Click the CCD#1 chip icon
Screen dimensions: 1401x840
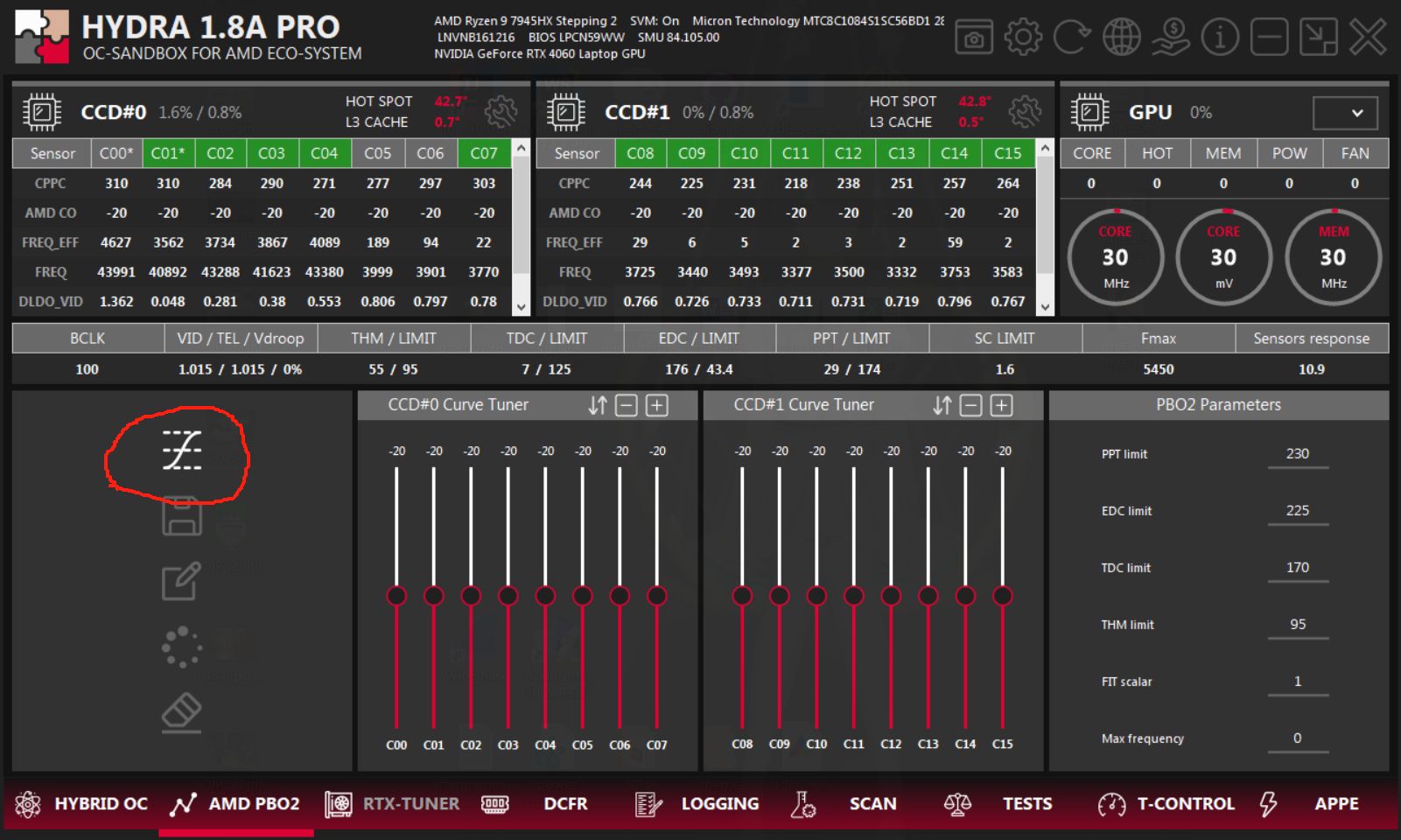pos(565,112)
